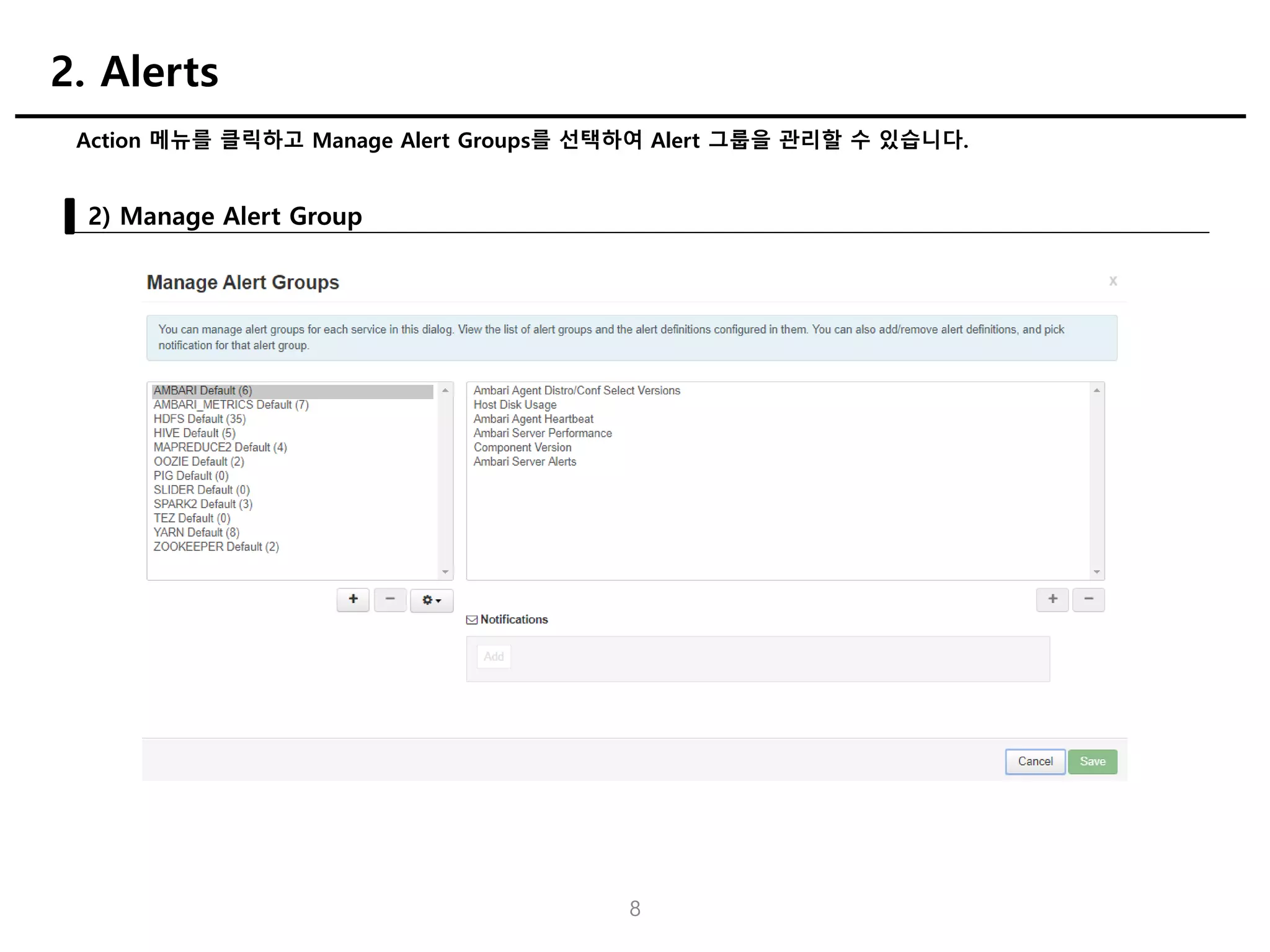Remove selected alert group with minus button
Screen dimensions: 1270x952
[390, 599]
